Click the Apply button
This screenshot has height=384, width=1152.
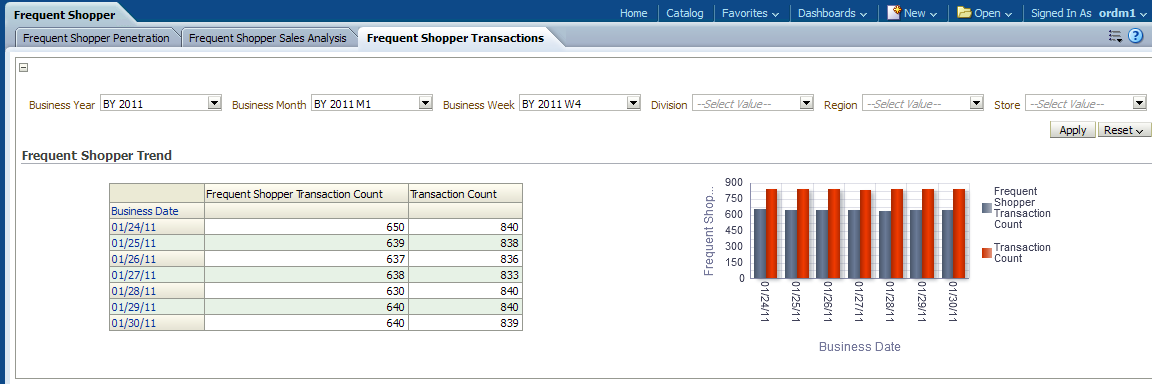(x=1073, y=130)
